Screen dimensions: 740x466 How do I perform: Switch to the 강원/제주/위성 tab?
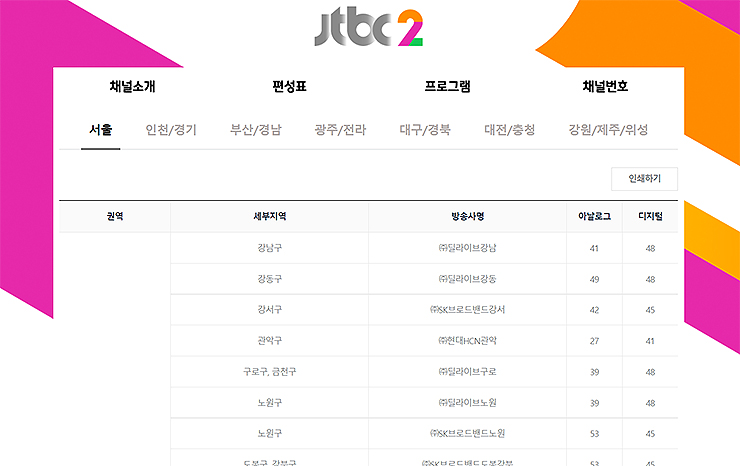[x=608, y=130]
